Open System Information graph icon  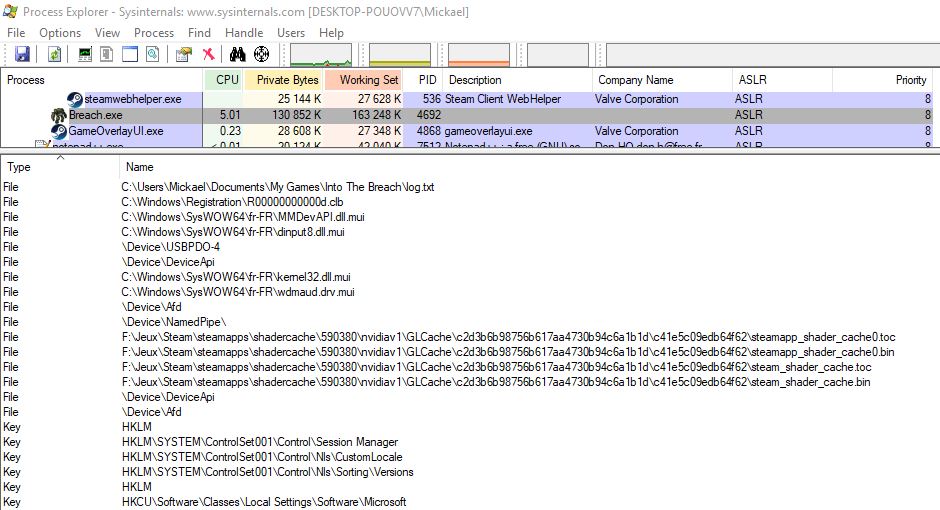click(85, 55)
